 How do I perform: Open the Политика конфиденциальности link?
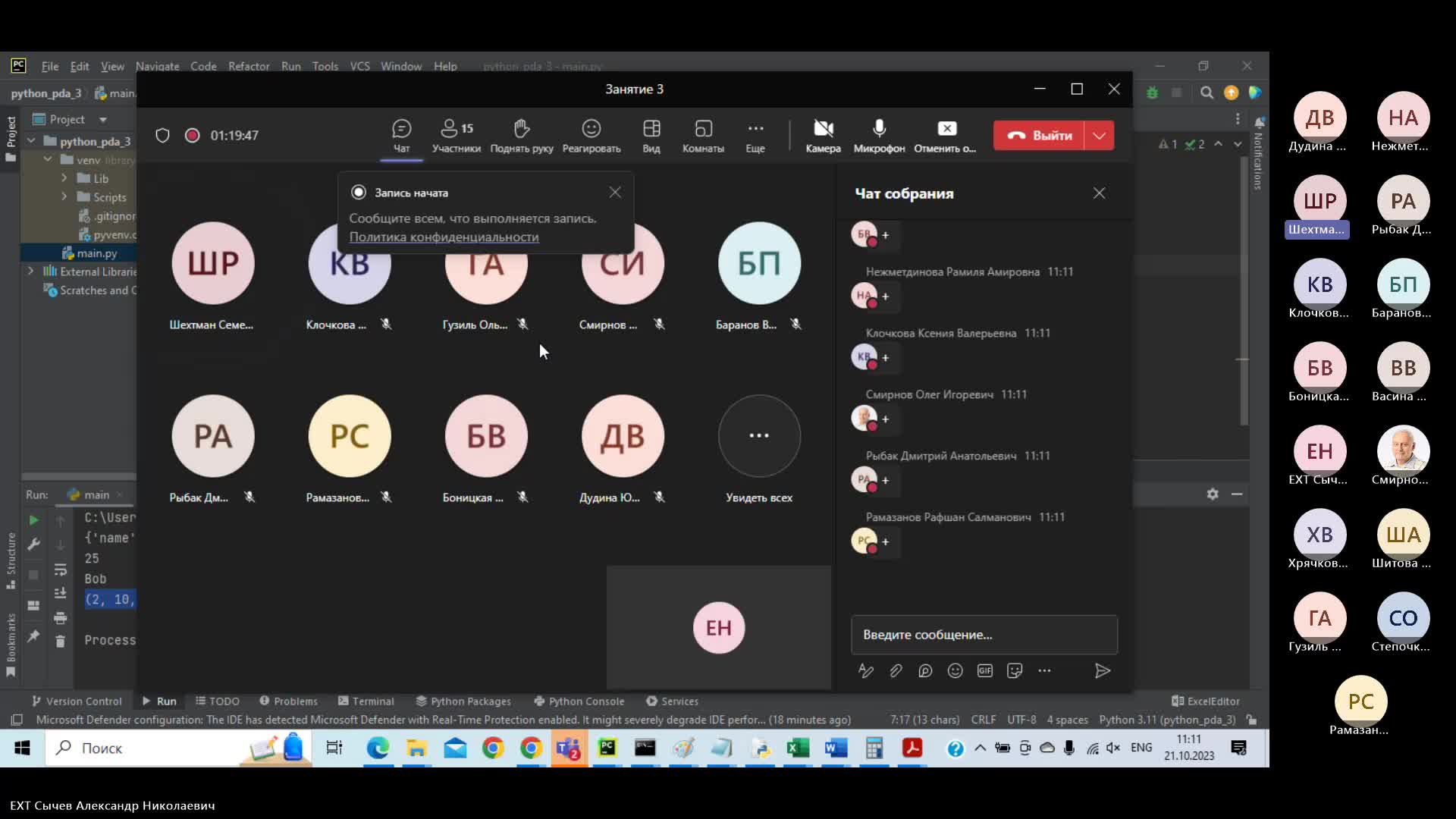[444, 237]
